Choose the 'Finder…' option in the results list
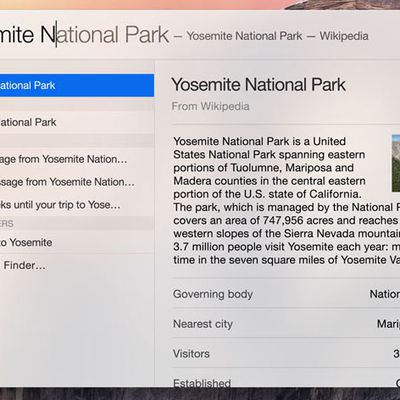Viewport: 400px width, 400px height. [77, 265]
